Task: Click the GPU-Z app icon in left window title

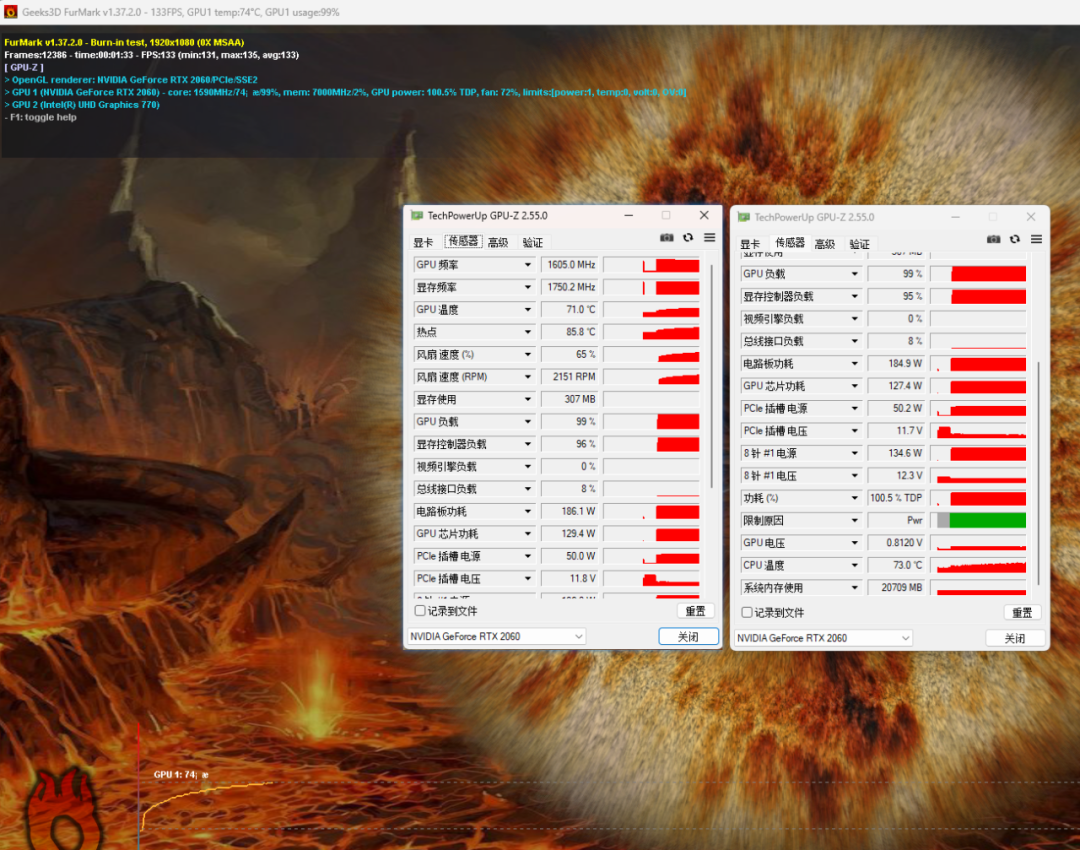Action: click(416, 216)
